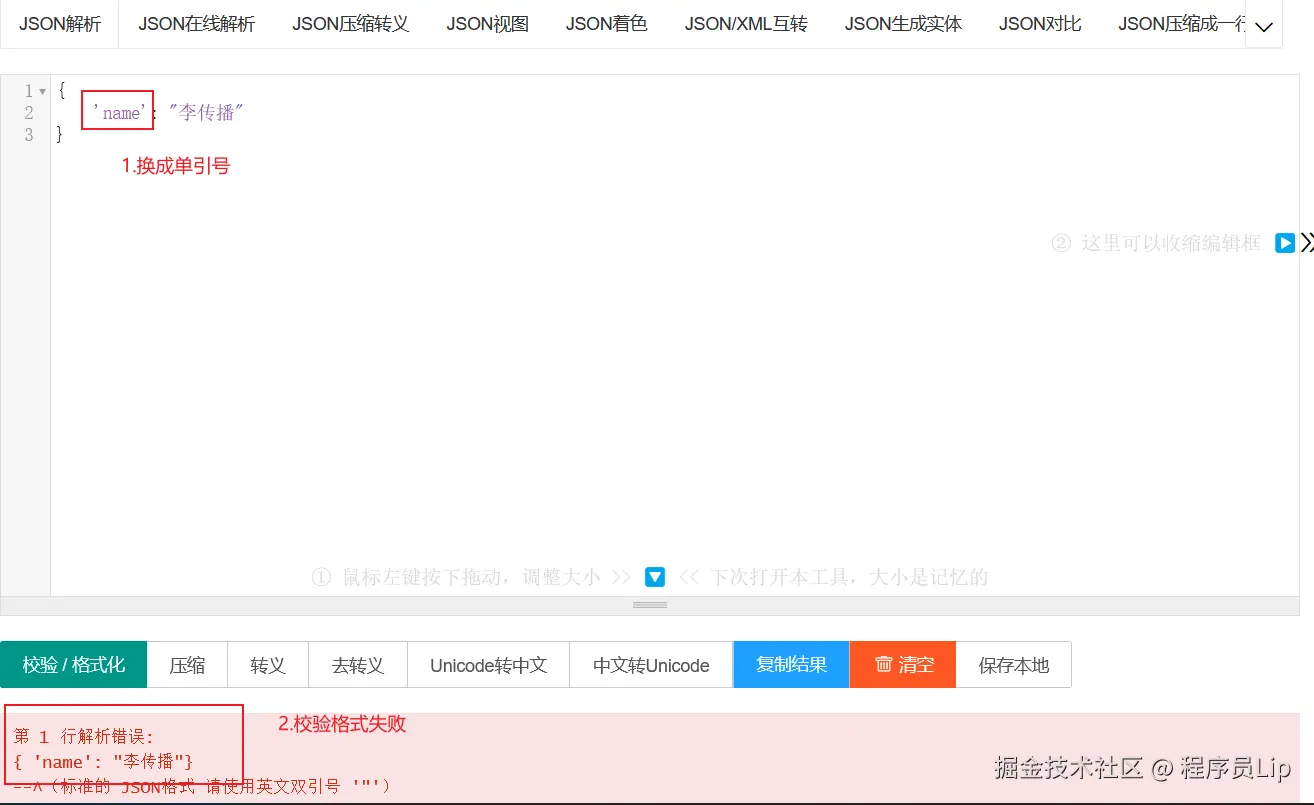Click the » chevron beside the collapse hint
The image size is (1314, 805).
pyautogui.click(x=1306, y=242)
